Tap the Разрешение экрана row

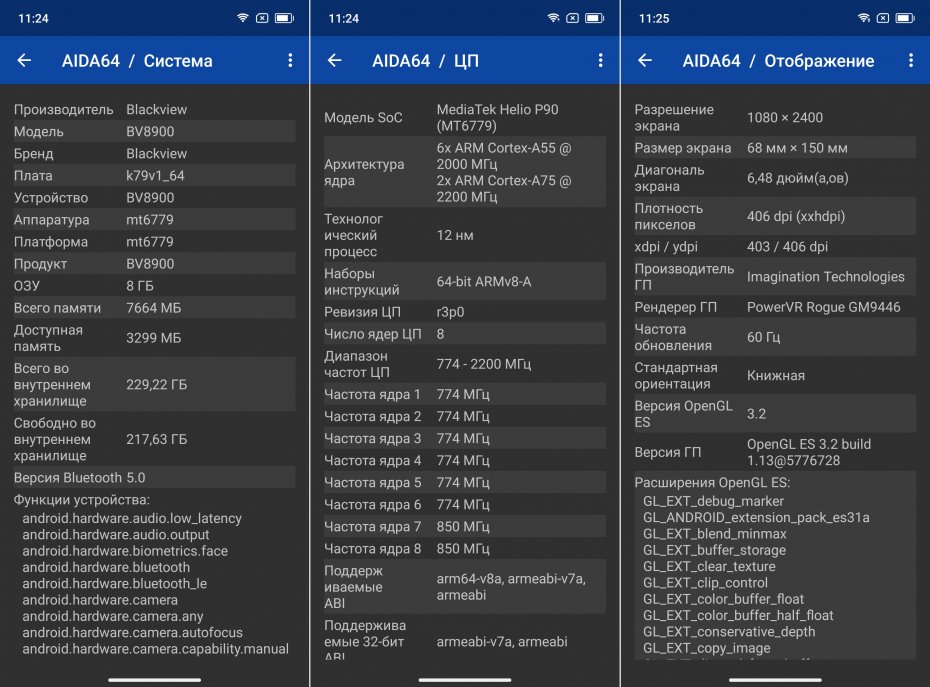click(774, 117)
